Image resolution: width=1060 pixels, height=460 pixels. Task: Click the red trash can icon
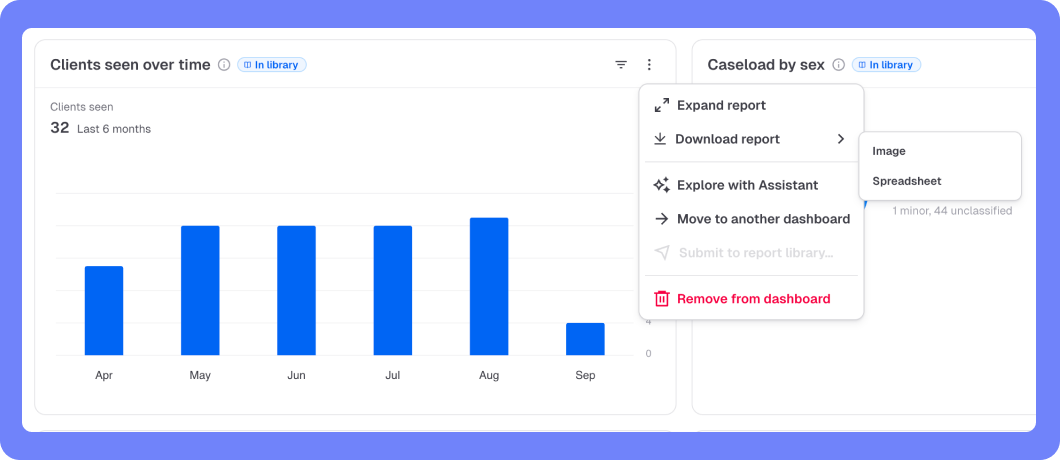coord(662,299)
